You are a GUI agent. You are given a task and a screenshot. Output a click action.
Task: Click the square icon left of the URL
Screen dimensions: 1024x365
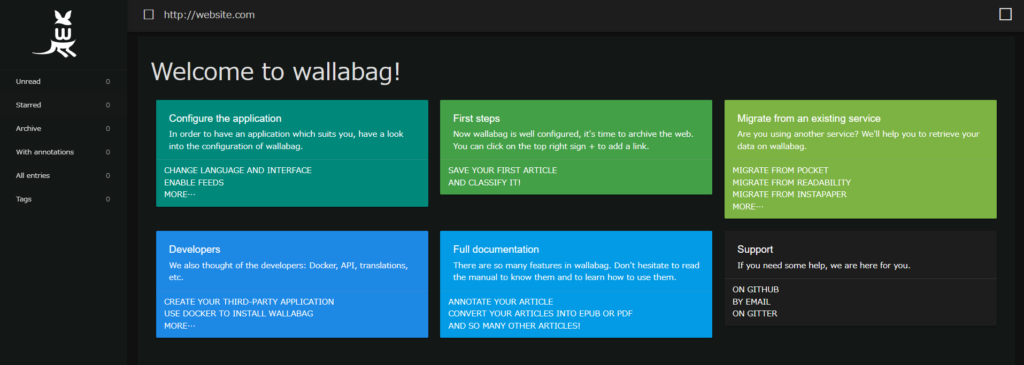pyautogui.click(x=149, y=14)
